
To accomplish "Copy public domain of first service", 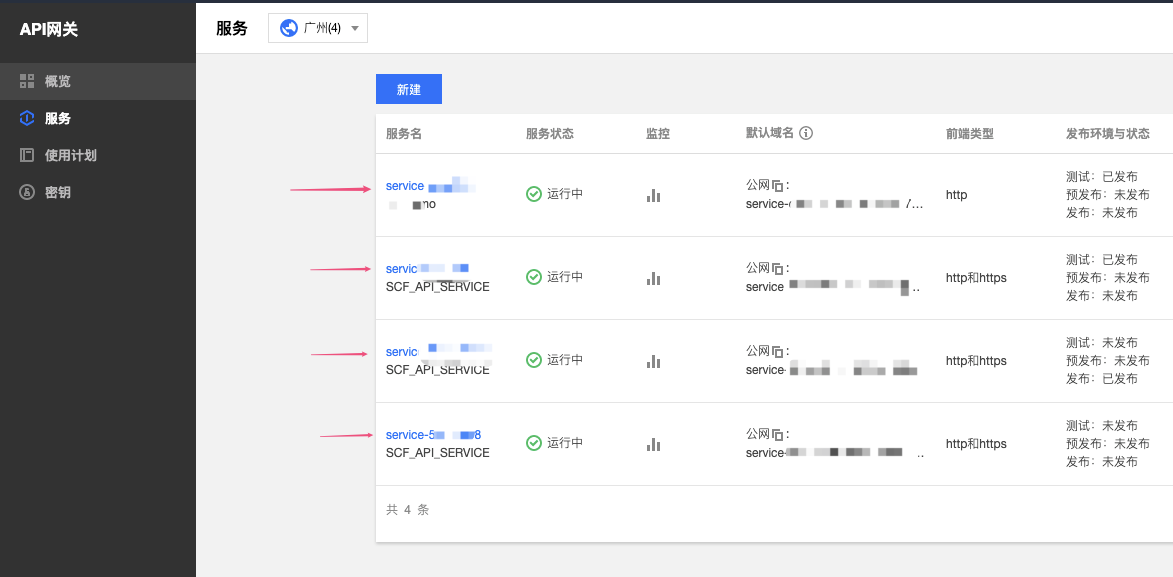I will click(778, 186).
